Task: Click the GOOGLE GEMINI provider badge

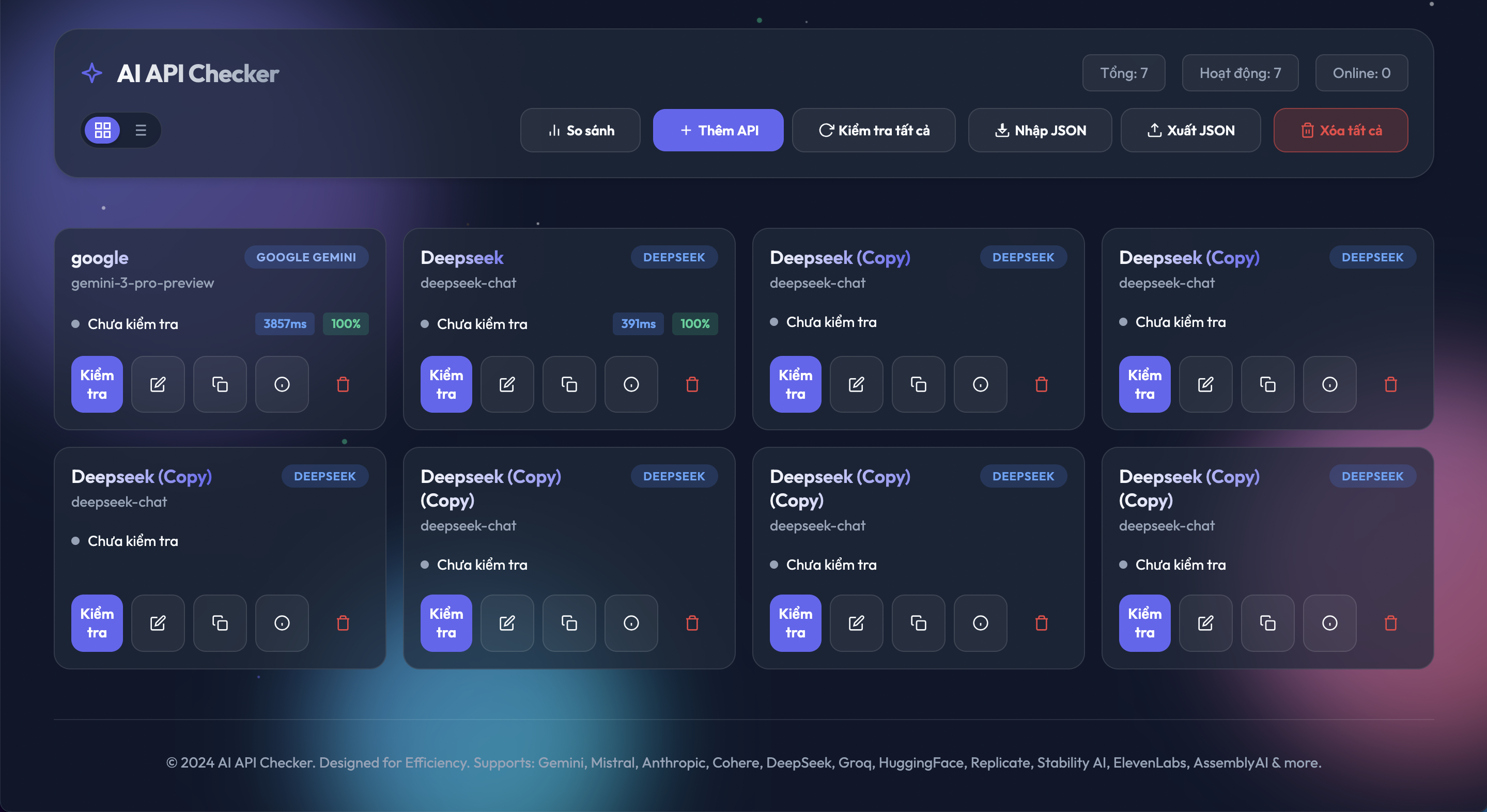Action: pos(306,257)
